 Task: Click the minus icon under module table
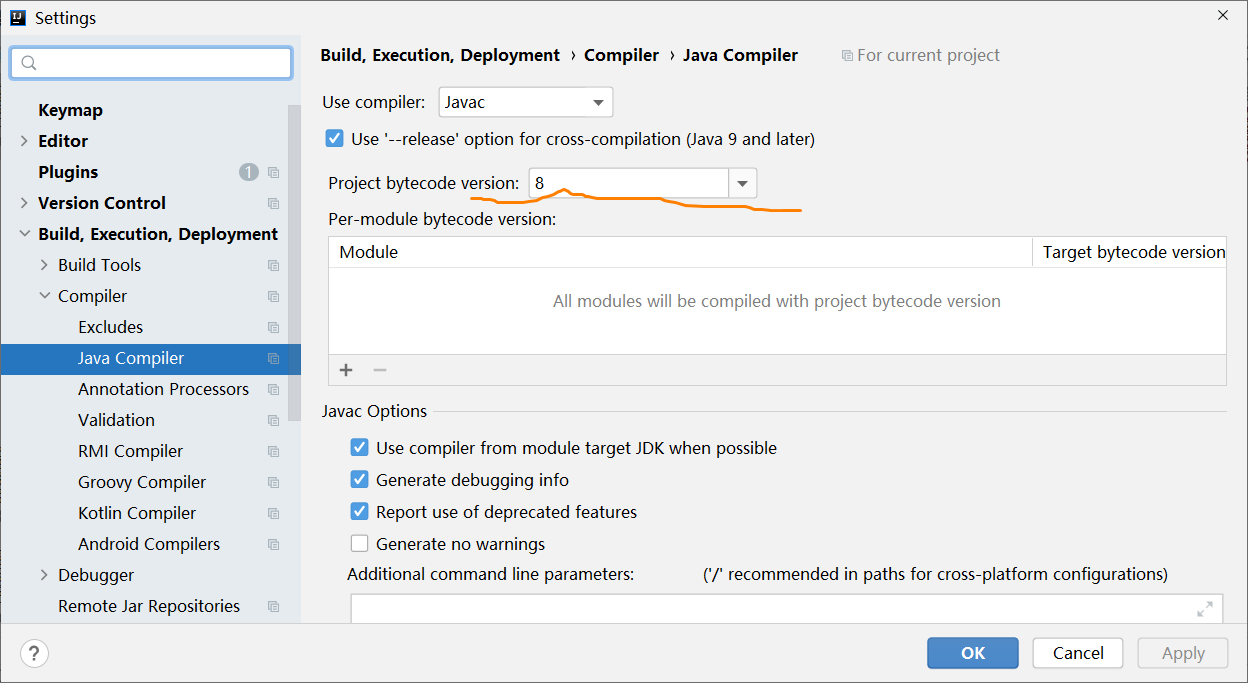[x=380, y=370]
